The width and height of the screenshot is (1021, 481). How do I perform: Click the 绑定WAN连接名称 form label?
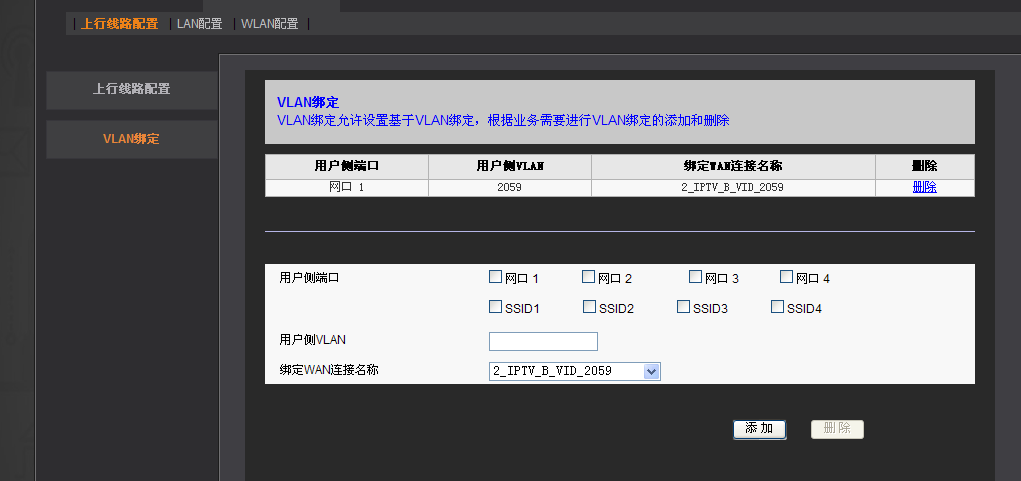[329, 370]
